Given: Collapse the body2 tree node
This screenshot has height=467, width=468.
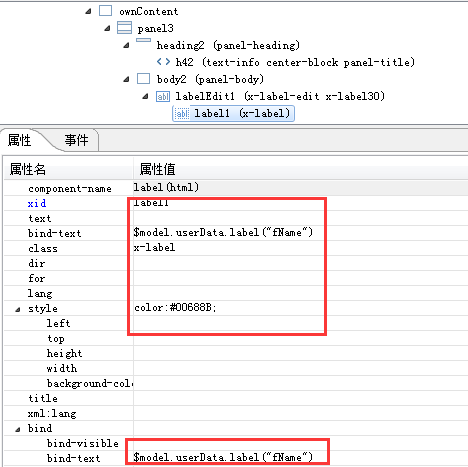Looking at the screenshot, I should point(126,79).
